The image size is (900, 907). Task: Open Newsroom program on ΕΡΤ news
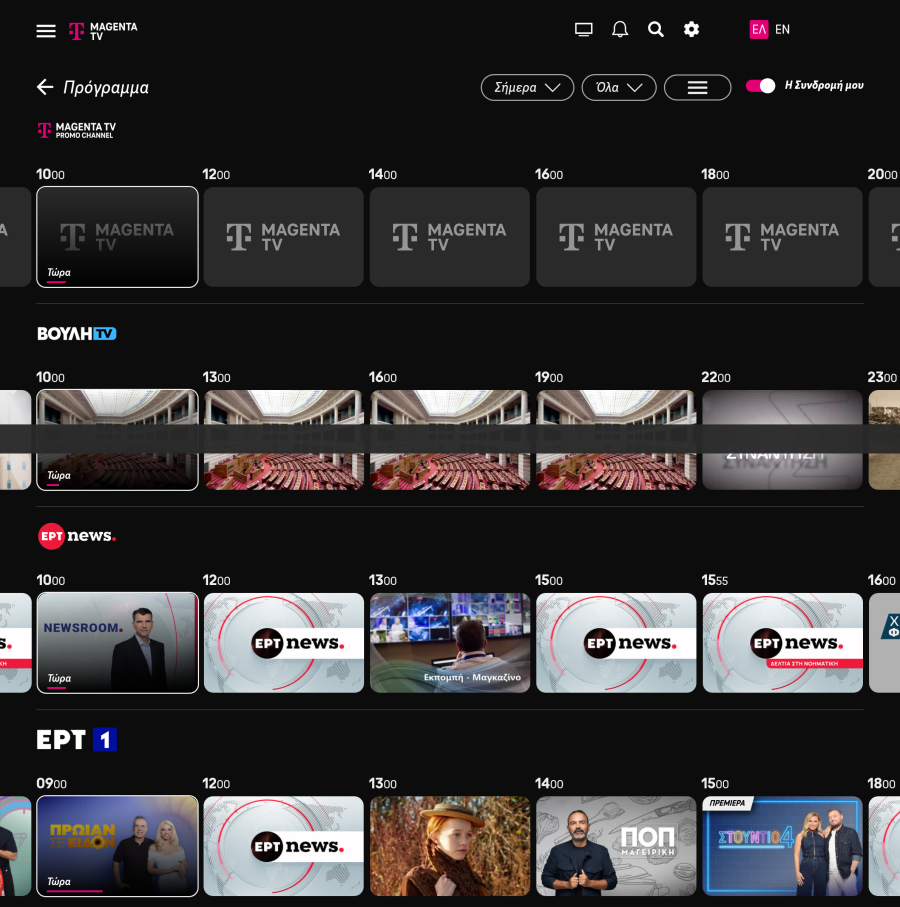pos(117,643)
